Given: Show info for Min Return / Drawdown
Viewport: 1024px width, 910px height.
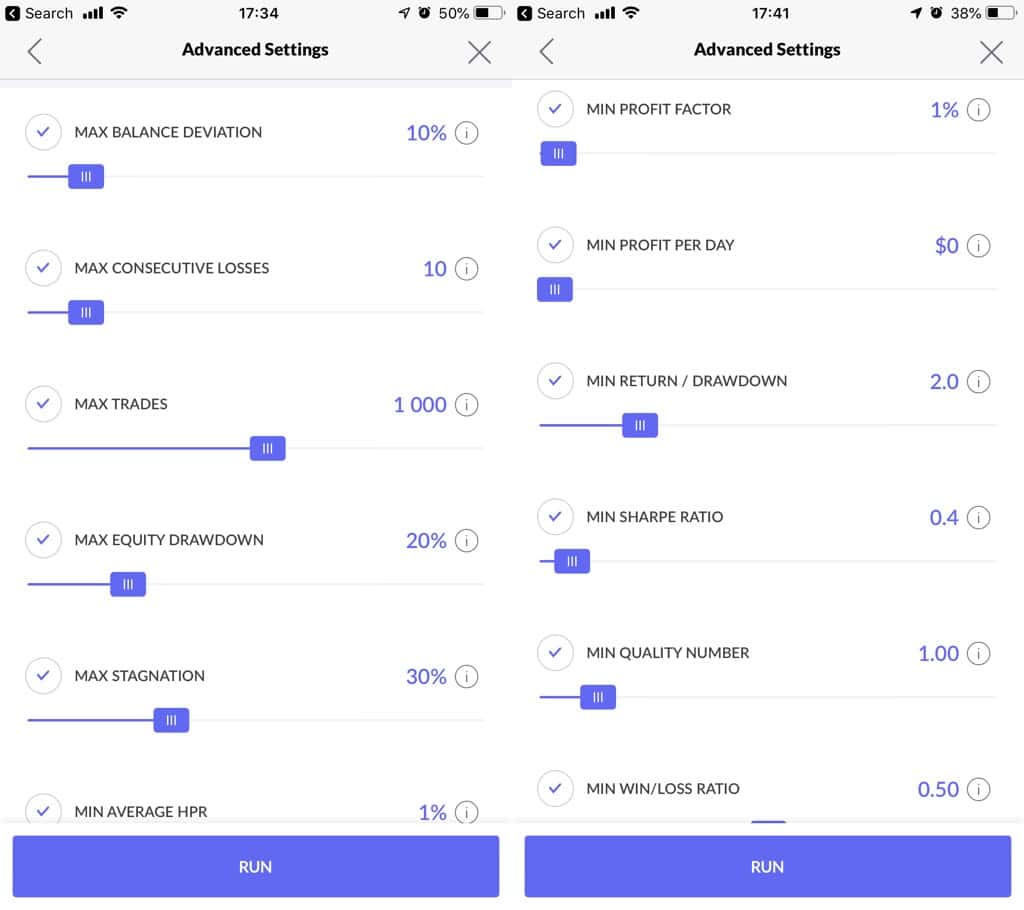Looking at the screenshot, I should coord(978,382).
